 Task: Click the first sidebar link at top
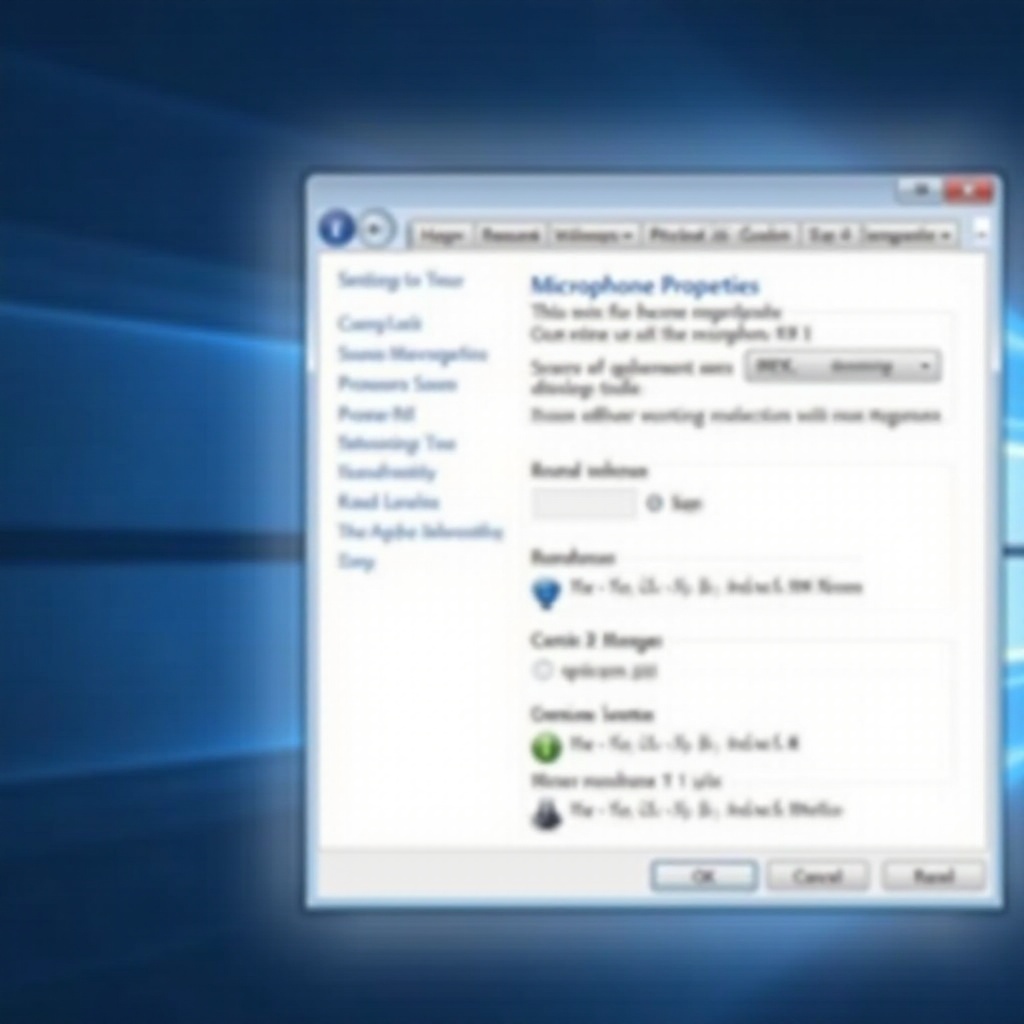point(400,280)
